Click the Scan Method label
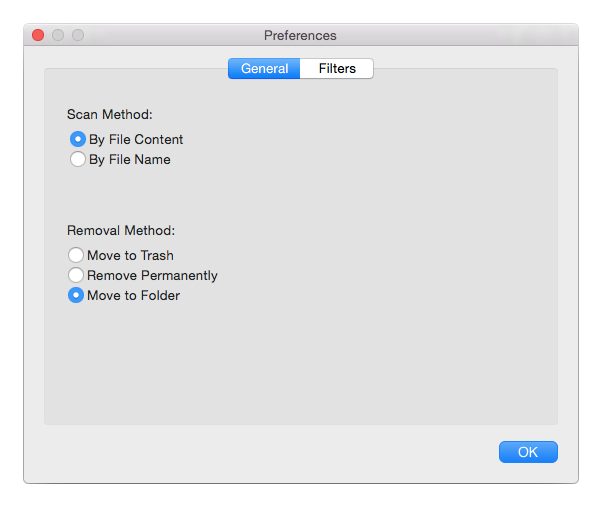The width and height of the screenshot is (604, 507). (x=110, y=114)
